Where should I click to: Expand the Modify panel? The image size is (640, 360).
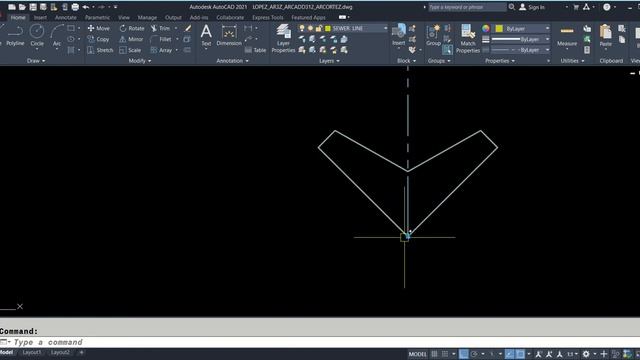coord(140,61)
